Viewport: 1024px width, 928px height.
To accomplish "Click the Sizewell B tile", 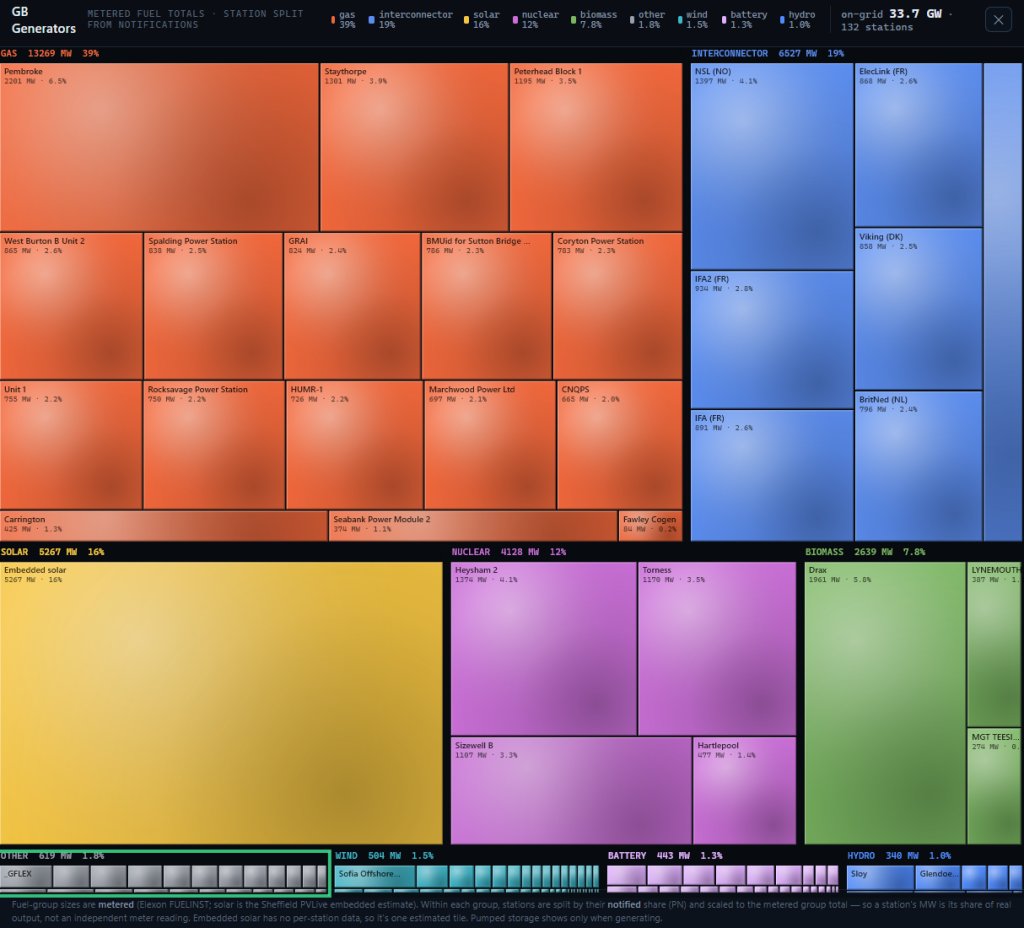I will (x=571, y=790).
